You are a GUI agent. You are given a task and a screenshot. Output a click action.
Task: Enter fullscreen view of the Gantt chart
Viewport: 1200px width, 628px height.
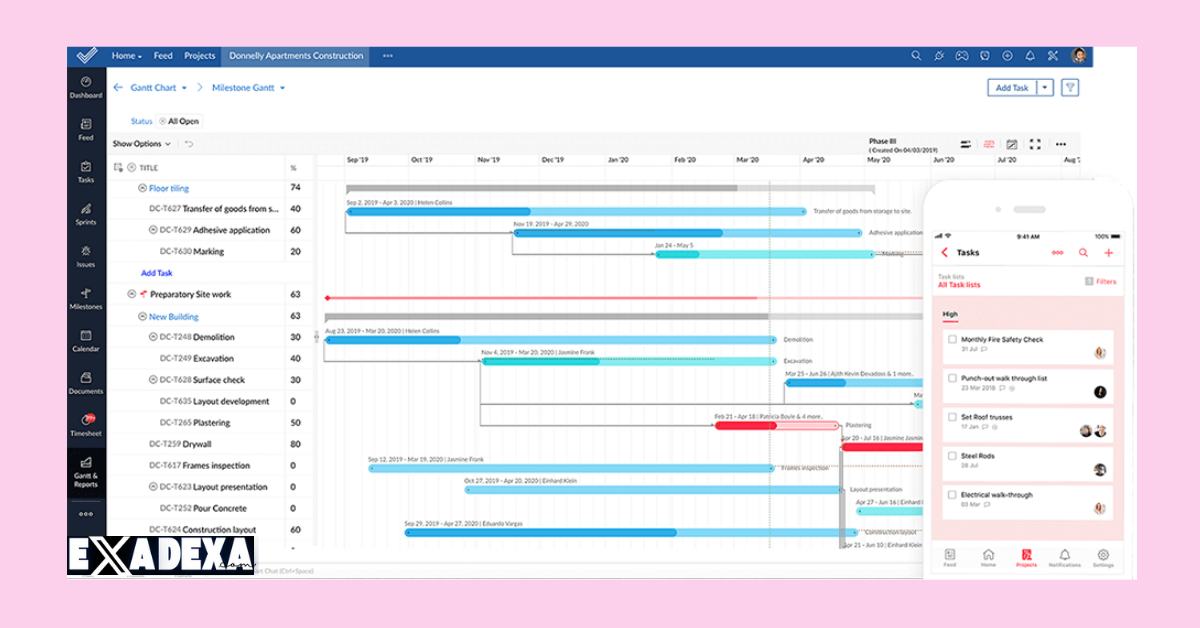coord(1035,143)
